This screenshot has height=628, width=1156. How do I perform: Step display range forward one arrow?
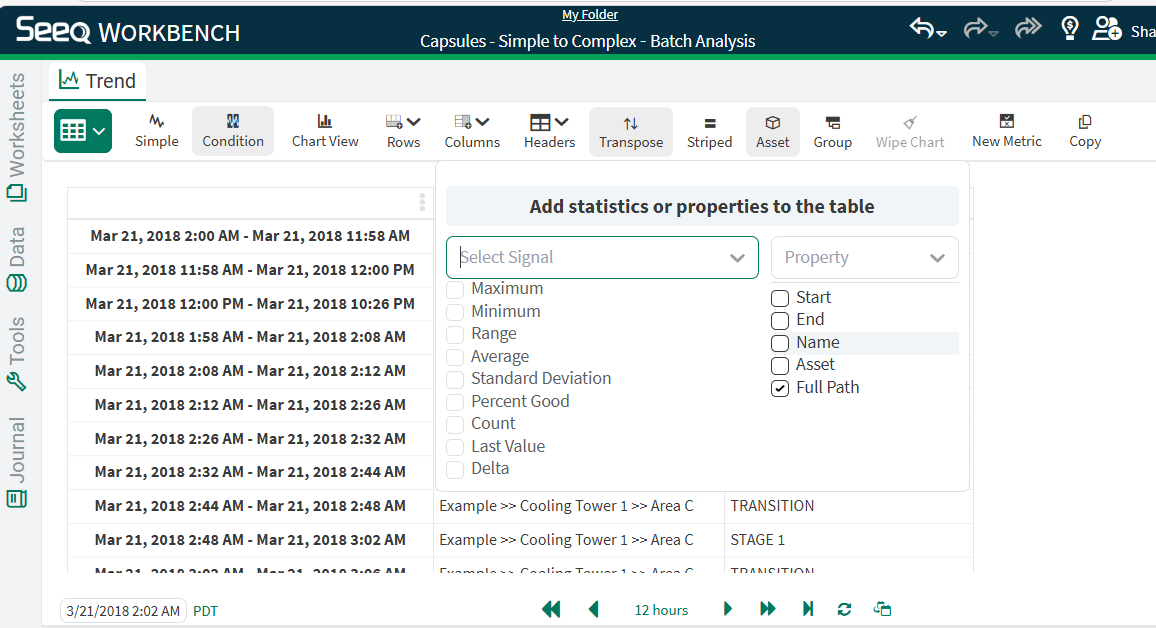(728, 609)
